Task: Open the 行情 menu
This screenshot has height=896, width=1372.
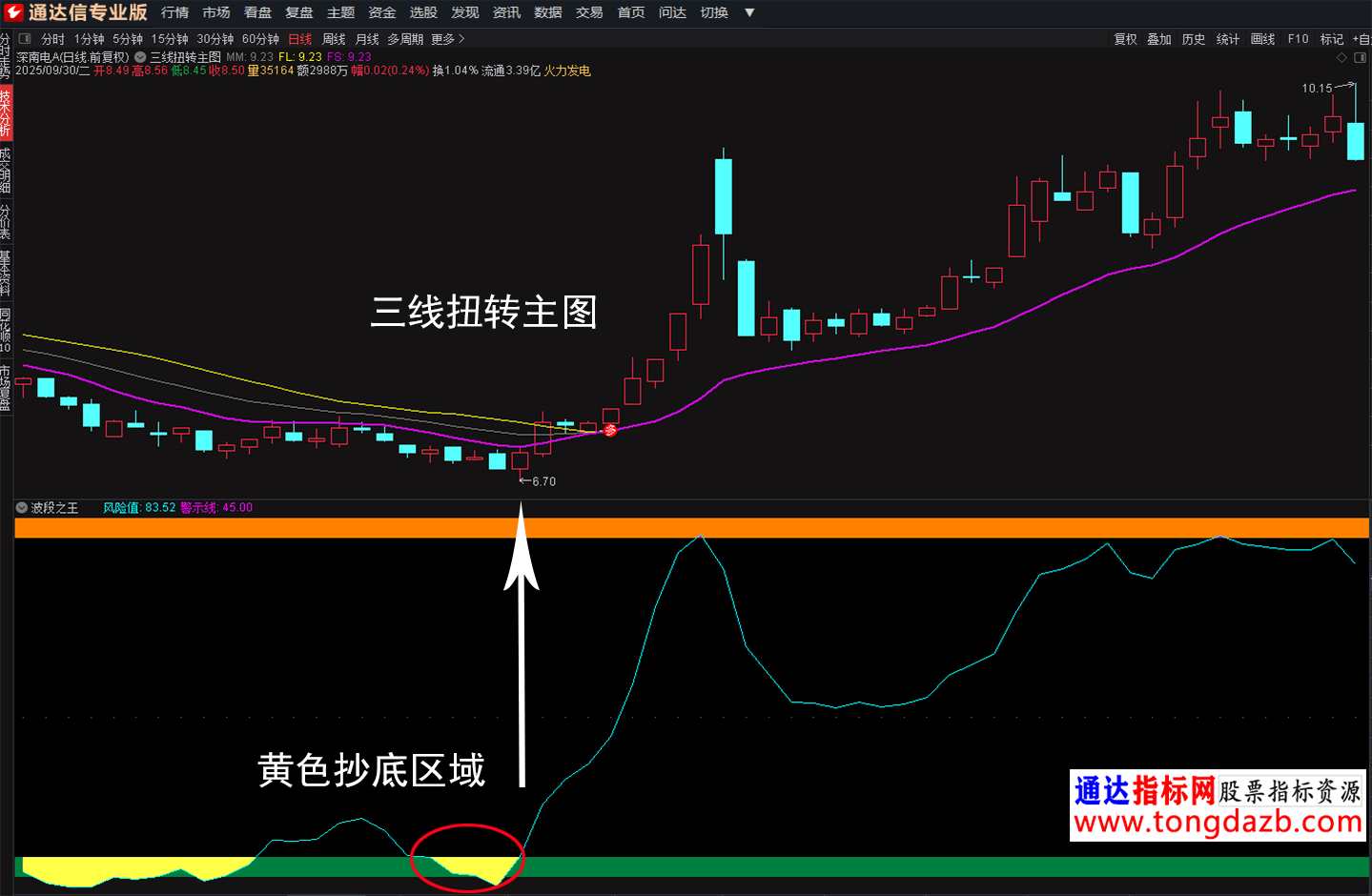Action: click(x=175, y=12)
